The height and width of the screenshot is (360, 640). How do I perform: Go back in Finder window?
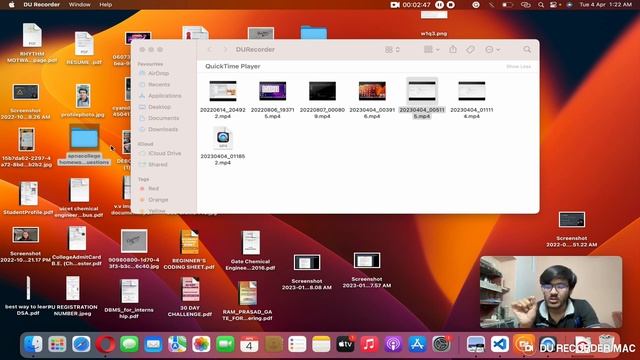tap(210, 49)
